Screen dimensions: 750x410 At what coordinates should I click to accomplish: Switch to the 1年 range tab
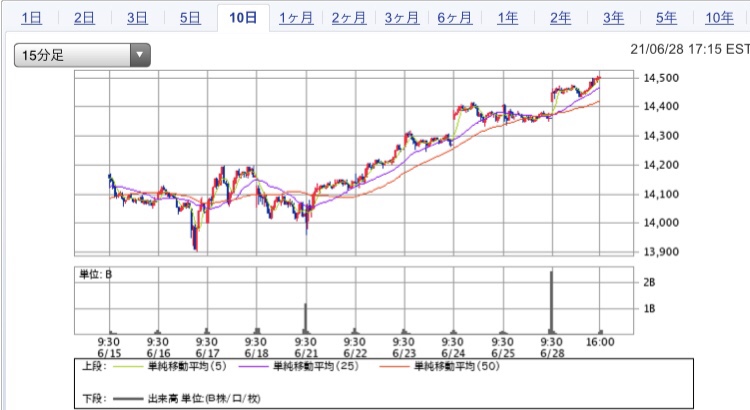507,18
